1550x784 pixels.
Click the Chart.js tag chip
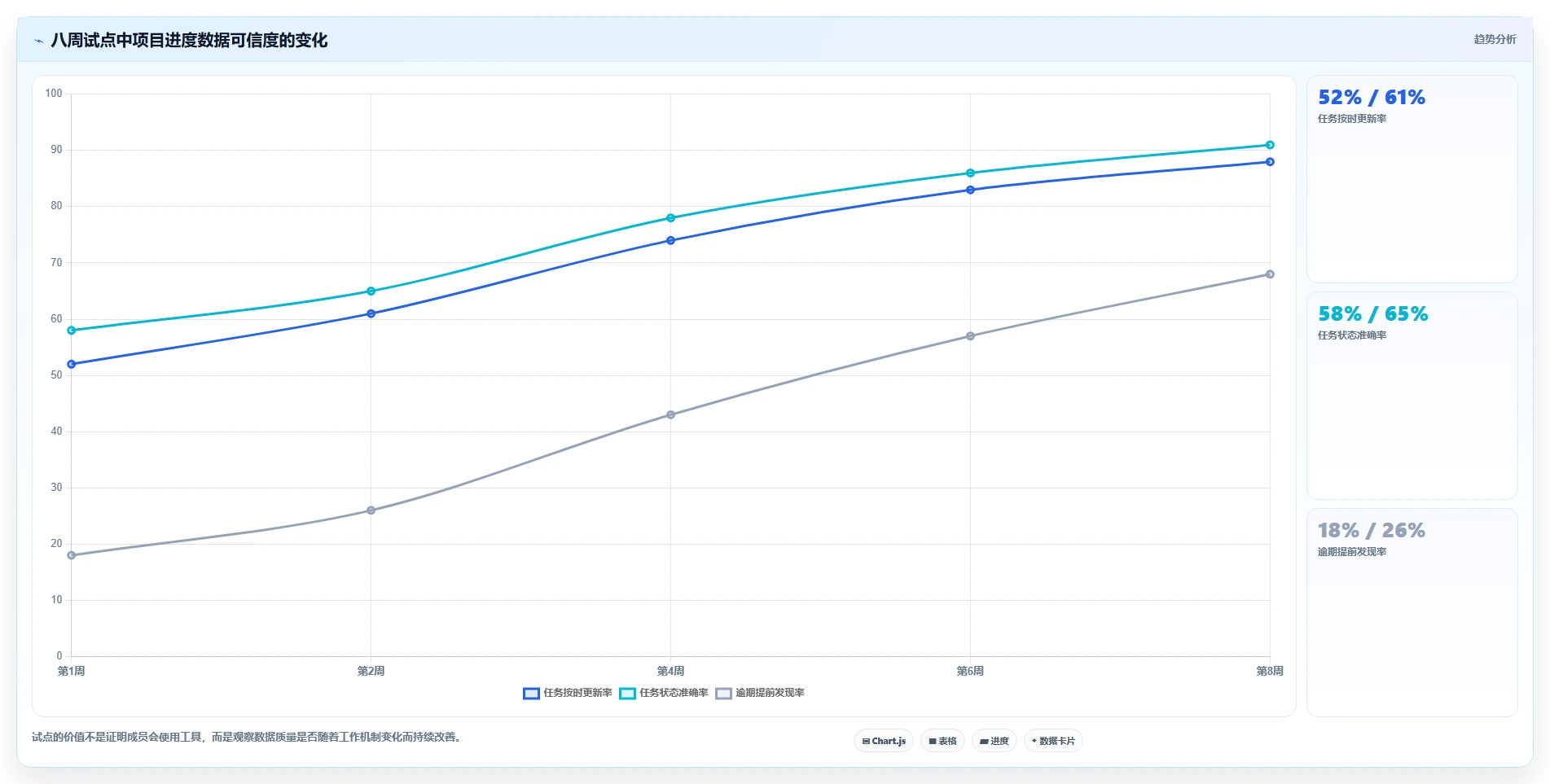click(x=884, y=741)
